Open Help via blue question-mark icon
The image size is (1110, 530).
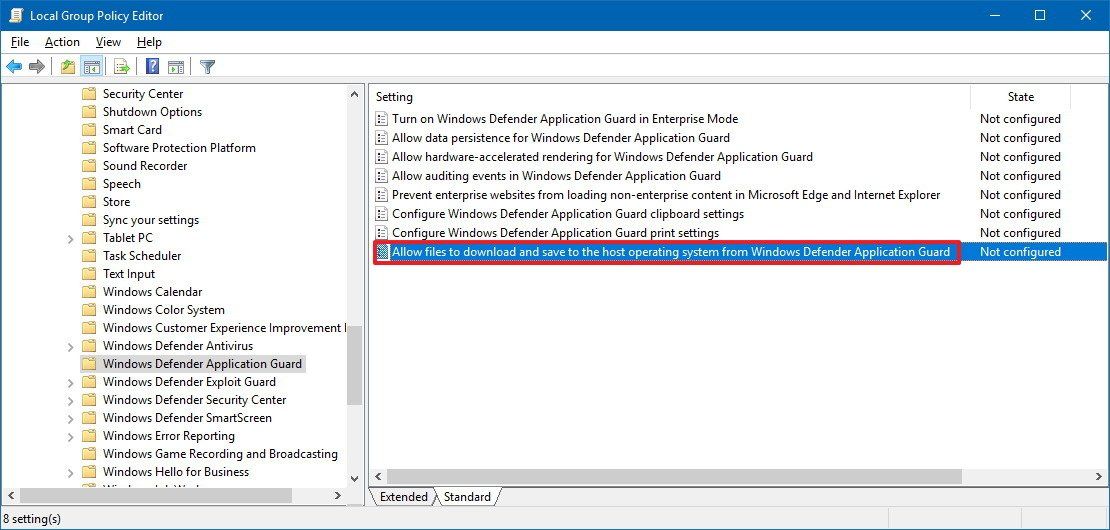[x=152, y=67]
